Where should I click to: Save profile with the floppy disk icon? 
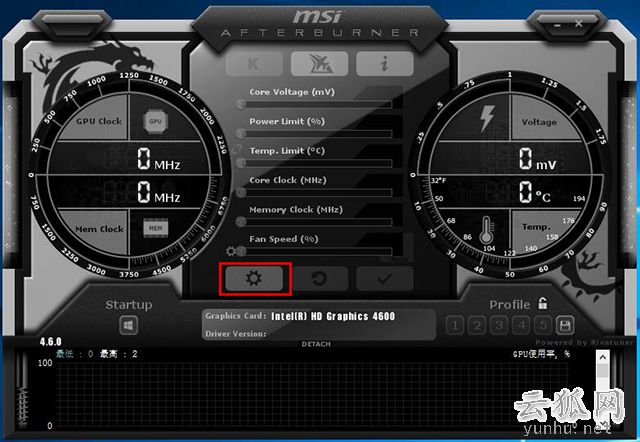[565, 325]
